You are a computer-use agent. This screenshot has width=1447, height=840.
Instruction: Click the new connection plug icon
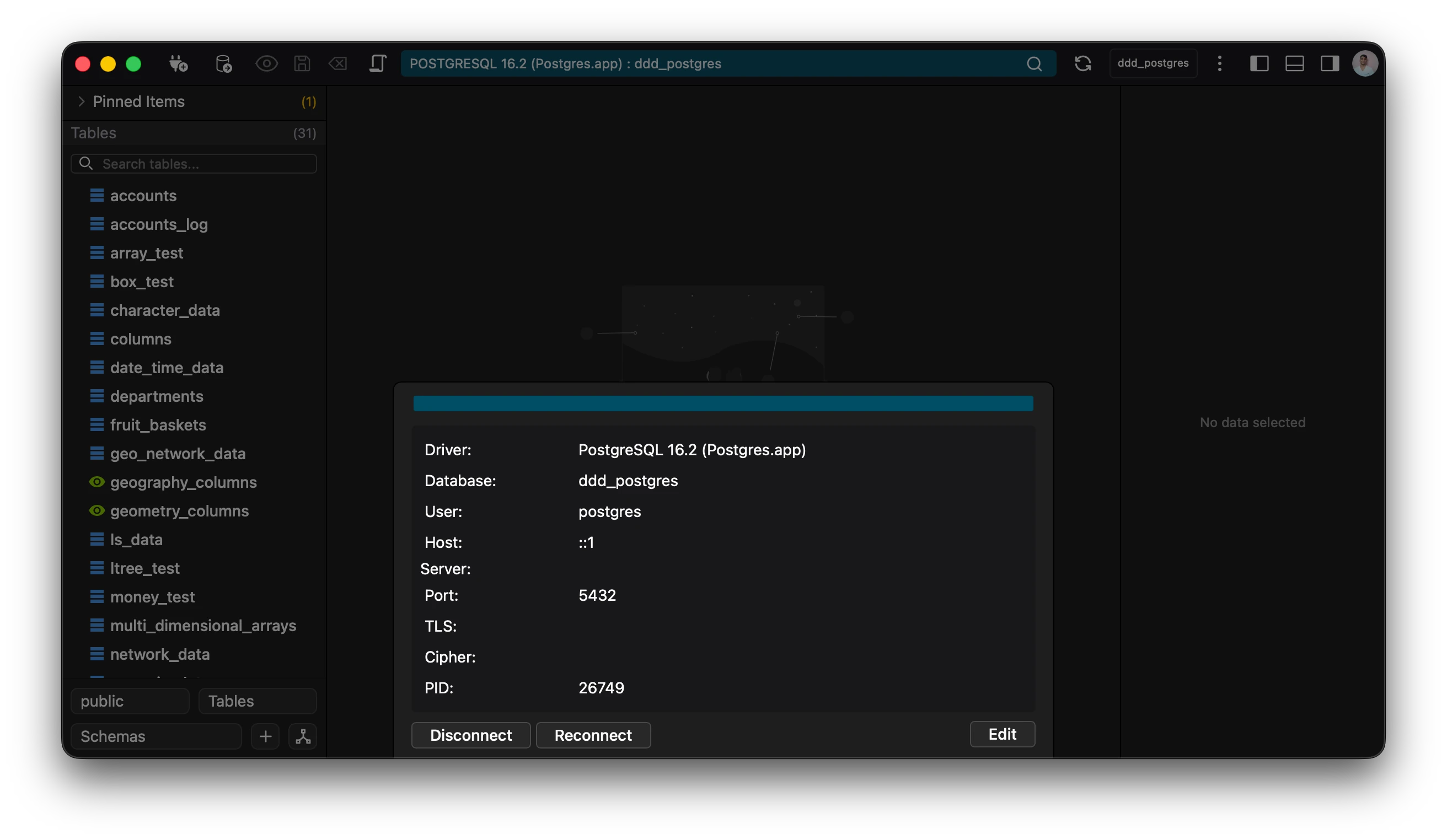click(x=178, y=64)
